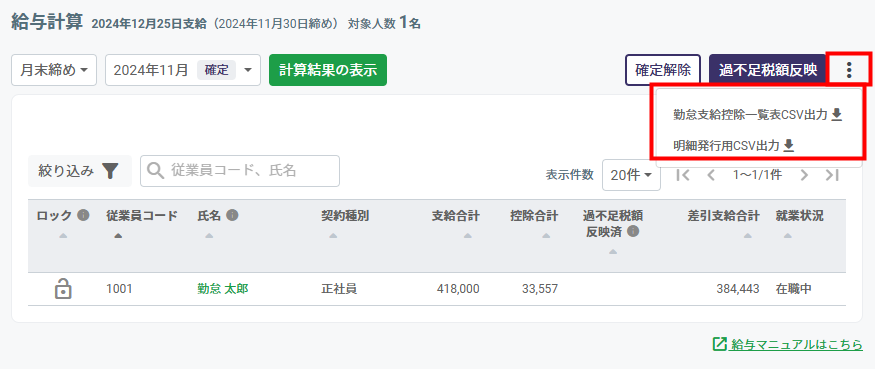
Task: Sort by 差引支給合計 column arrow
Action: (x=747, y=236)
